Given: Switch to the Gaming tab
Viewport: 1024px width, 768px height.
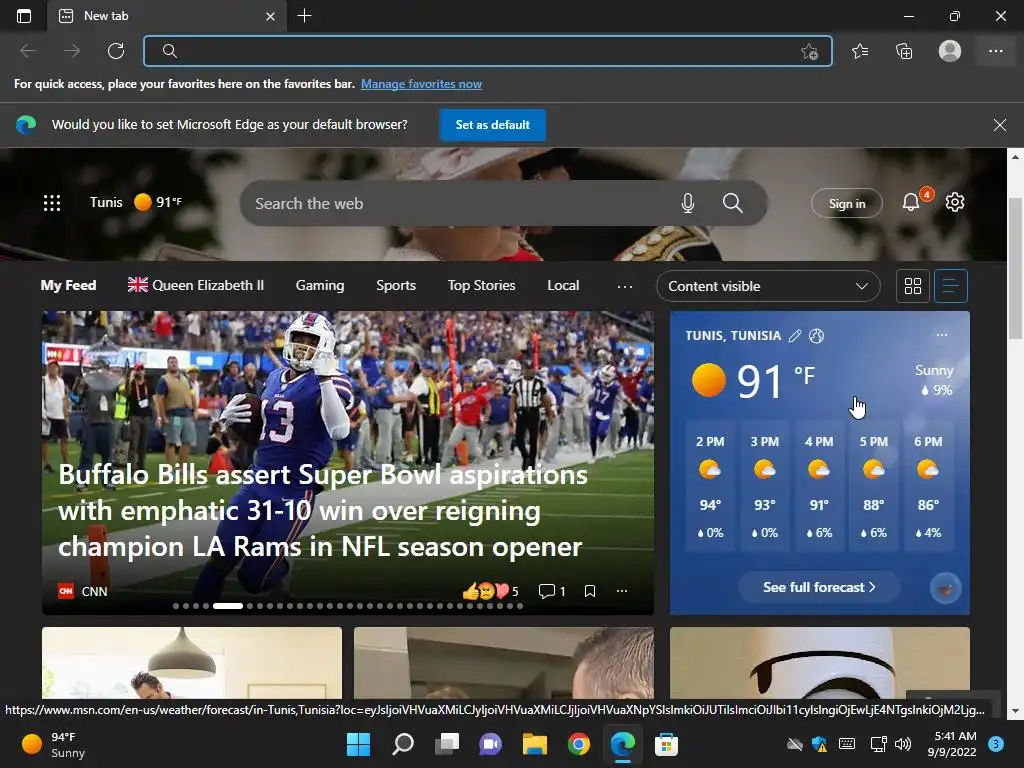Looking at the screenshot, I should [320, 285].
